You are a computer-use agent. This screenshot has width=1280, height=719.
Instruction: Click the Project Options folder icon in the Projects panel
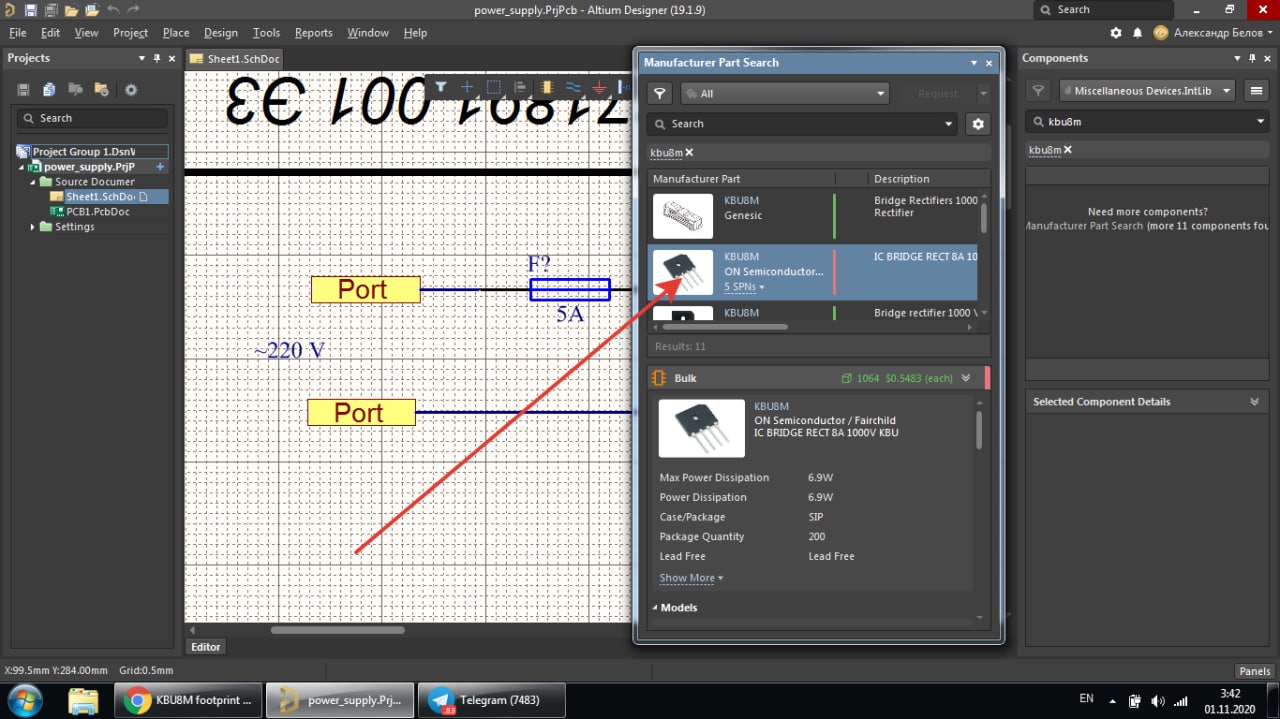pos(100,90)
